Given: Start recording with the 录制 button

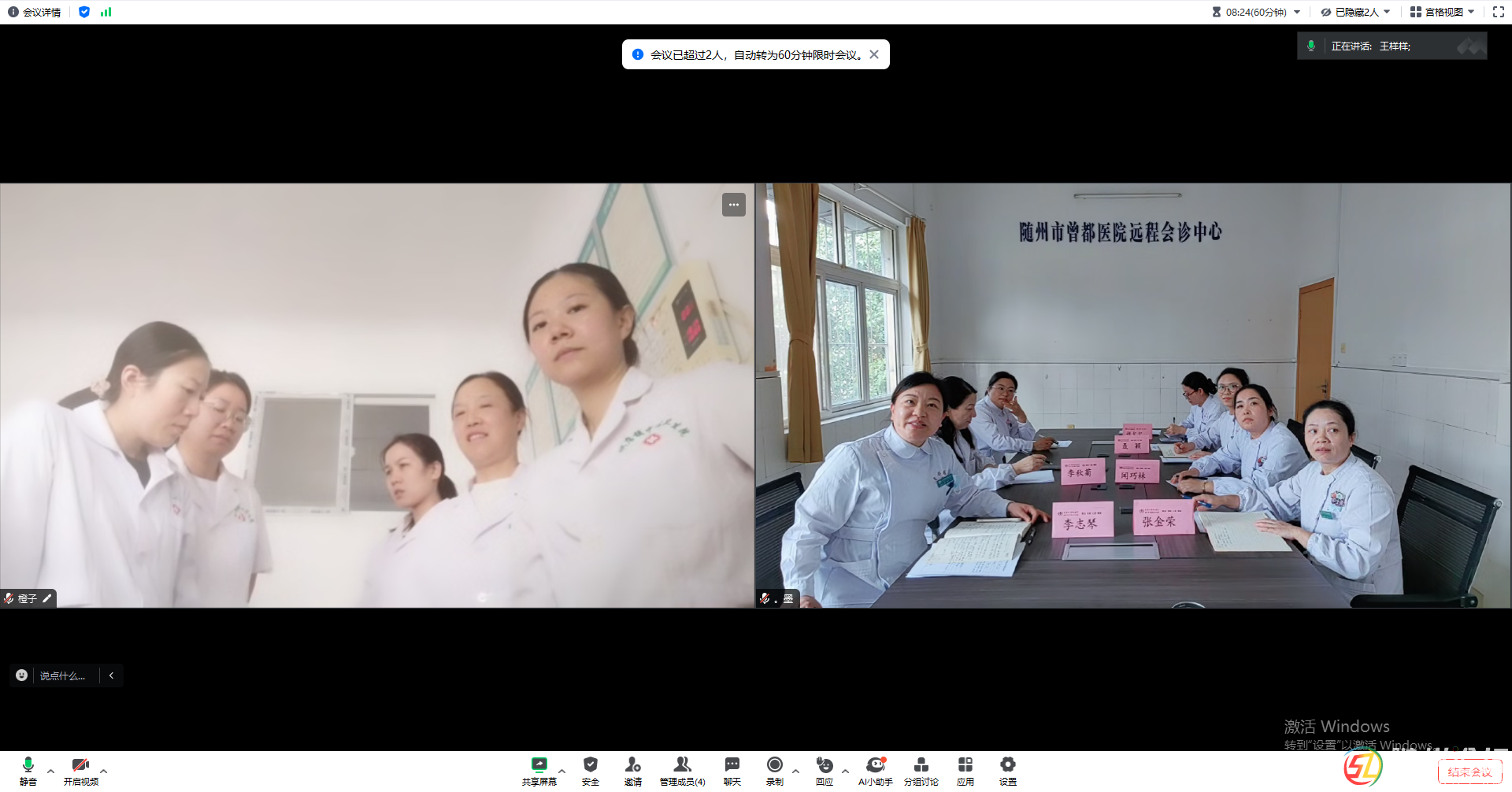Looking at the screenshot, I should click(x=775, y=769).
